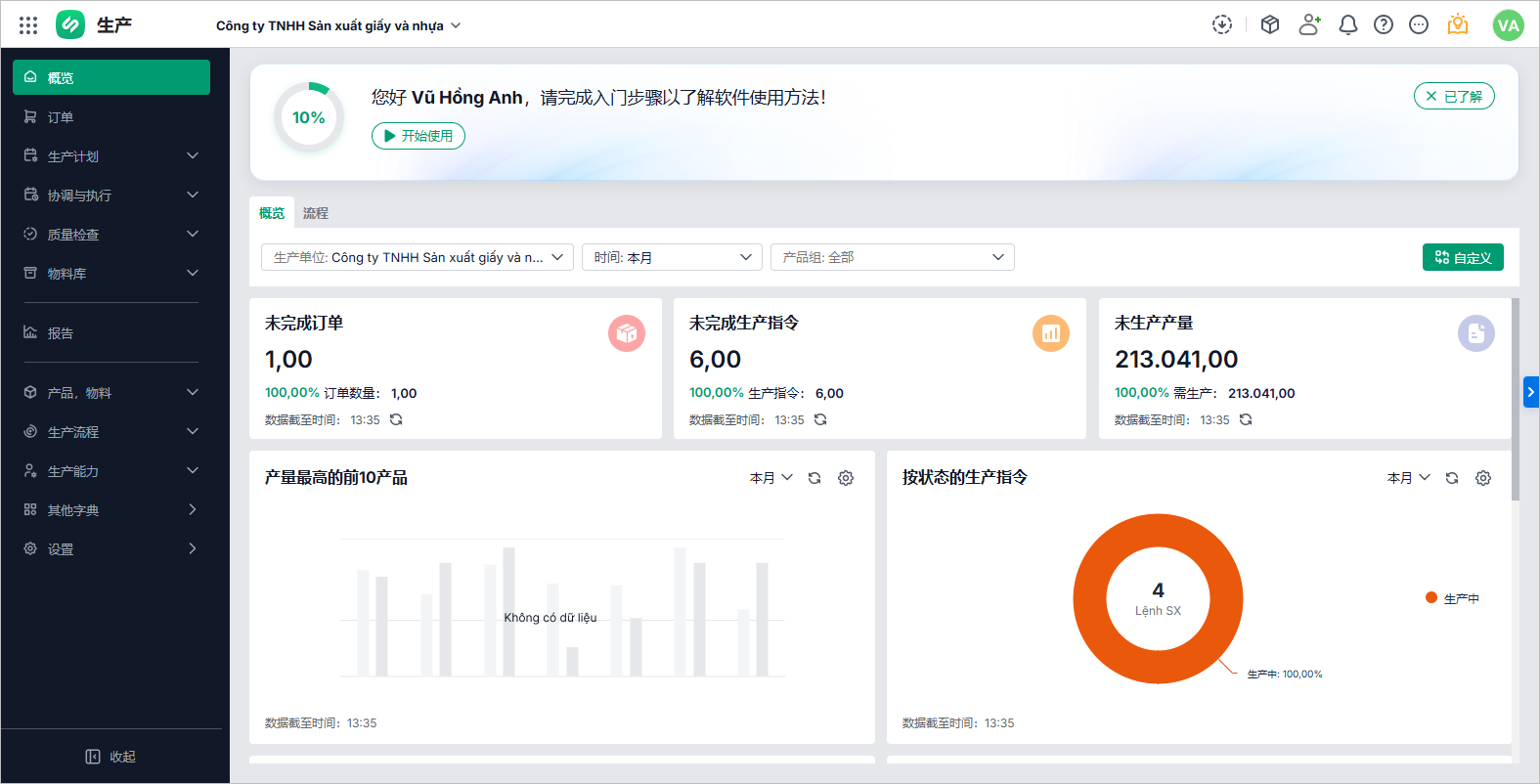This screenshot has height=784, width=1540.
Task: Select 概览 in the sidebar
Action: 111,77
